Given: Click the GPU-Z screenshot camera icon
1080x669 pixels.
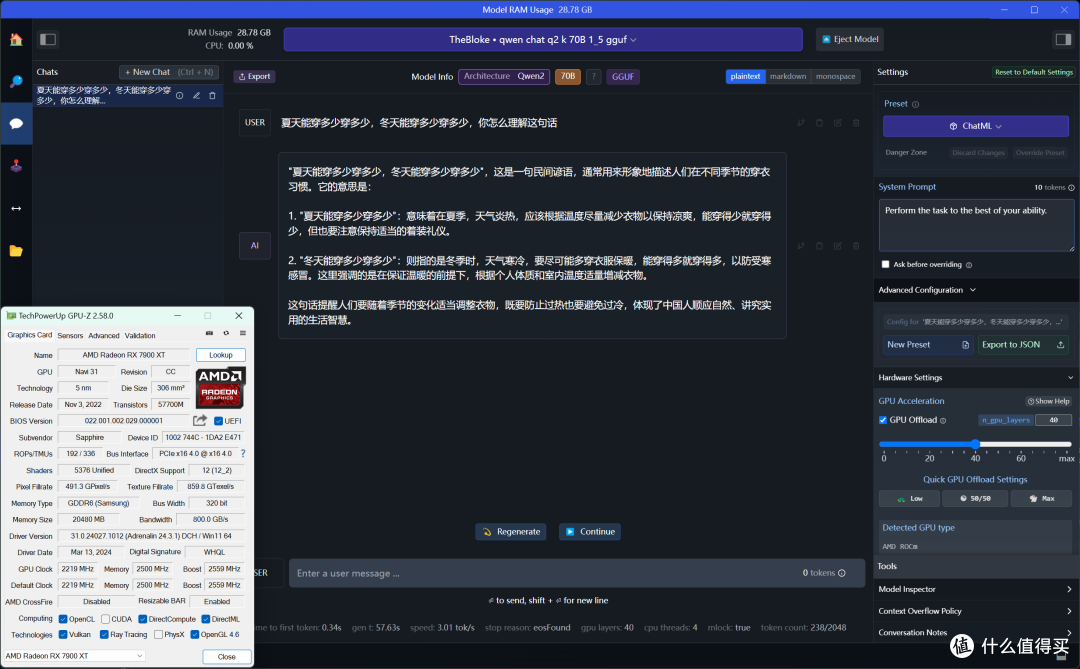Looking at the screenshot, I should tap(209, 333).
